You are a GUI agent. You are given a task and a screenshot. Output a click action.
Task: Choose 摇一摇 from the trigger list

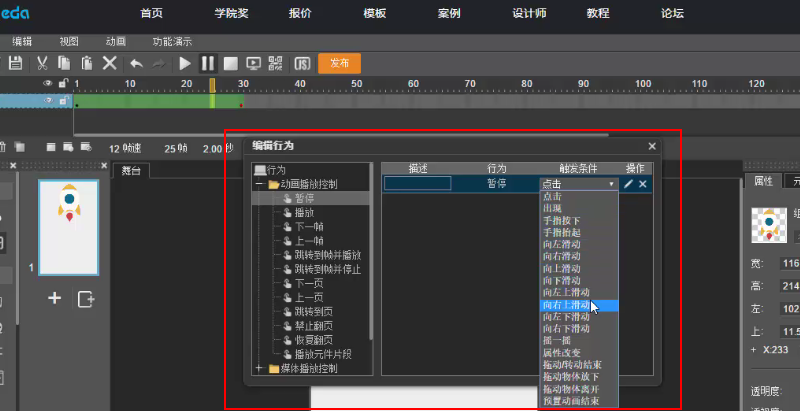coord(579,341)
